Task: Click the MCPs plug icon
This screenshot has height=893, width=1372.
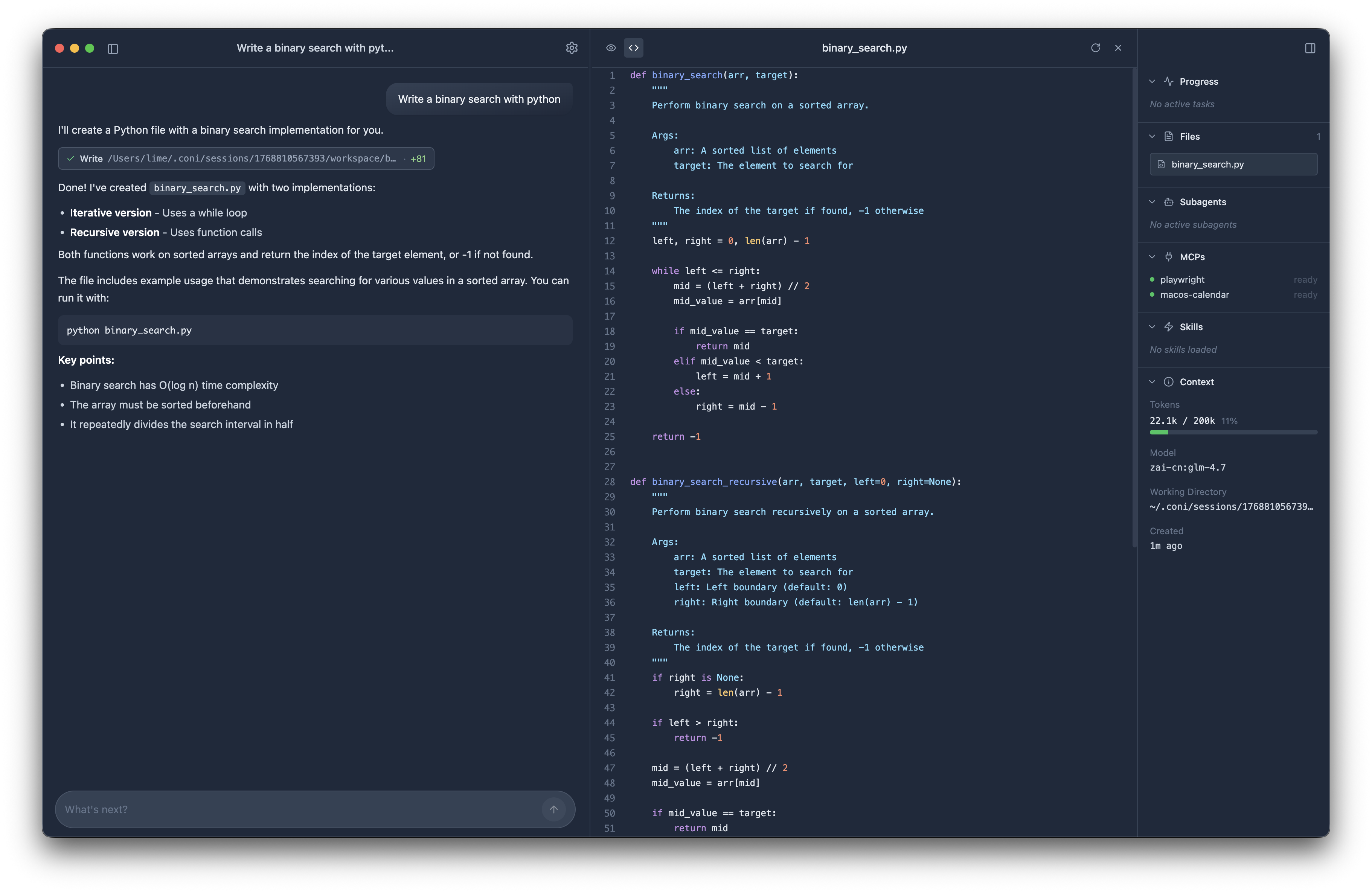Action: pyautogui.click(x=1169, y=256)
